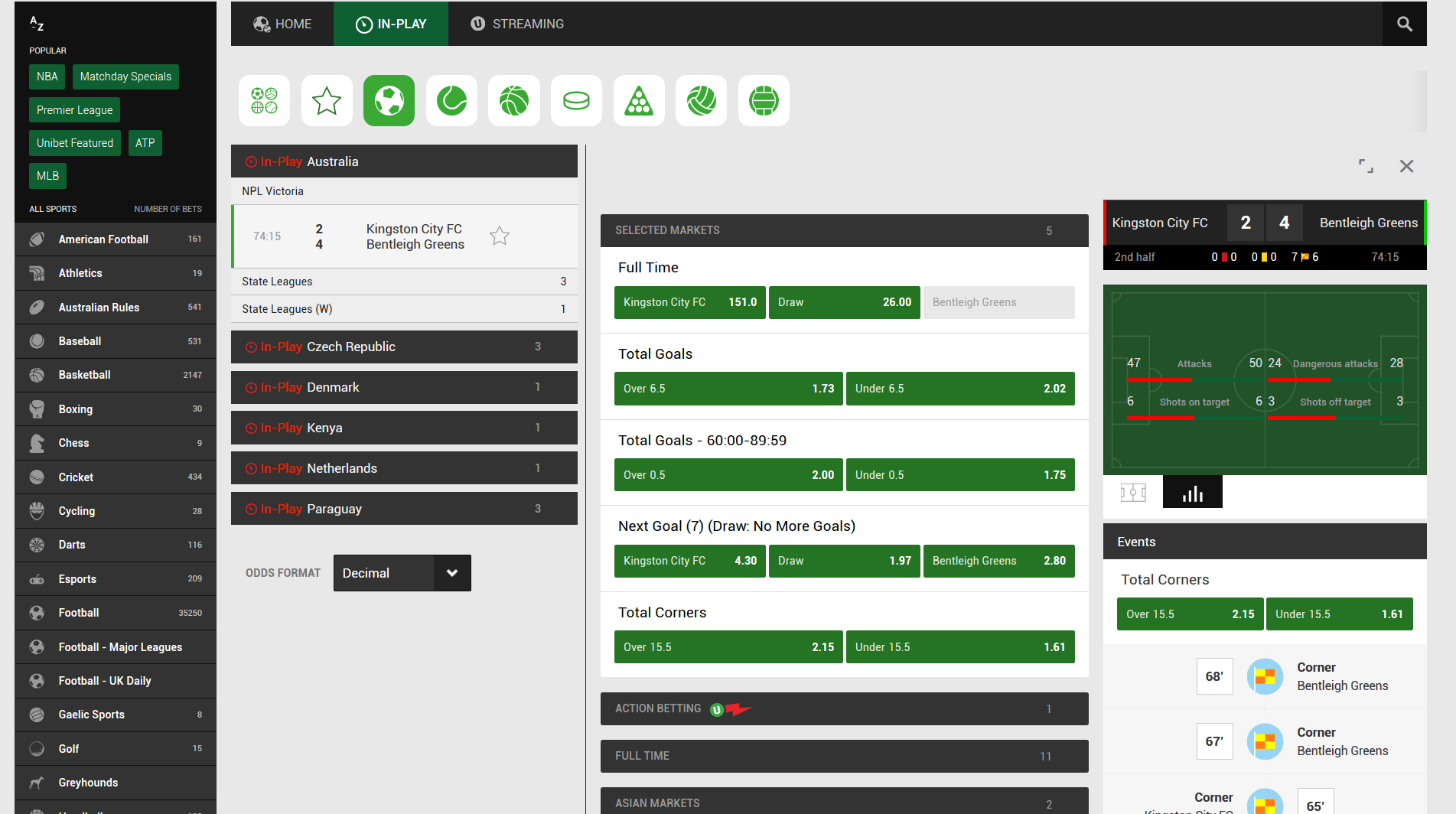This screenshot has width=1456, height=814.
Task: Select the volleyball sport filter icon
Action: pos(701,100)
